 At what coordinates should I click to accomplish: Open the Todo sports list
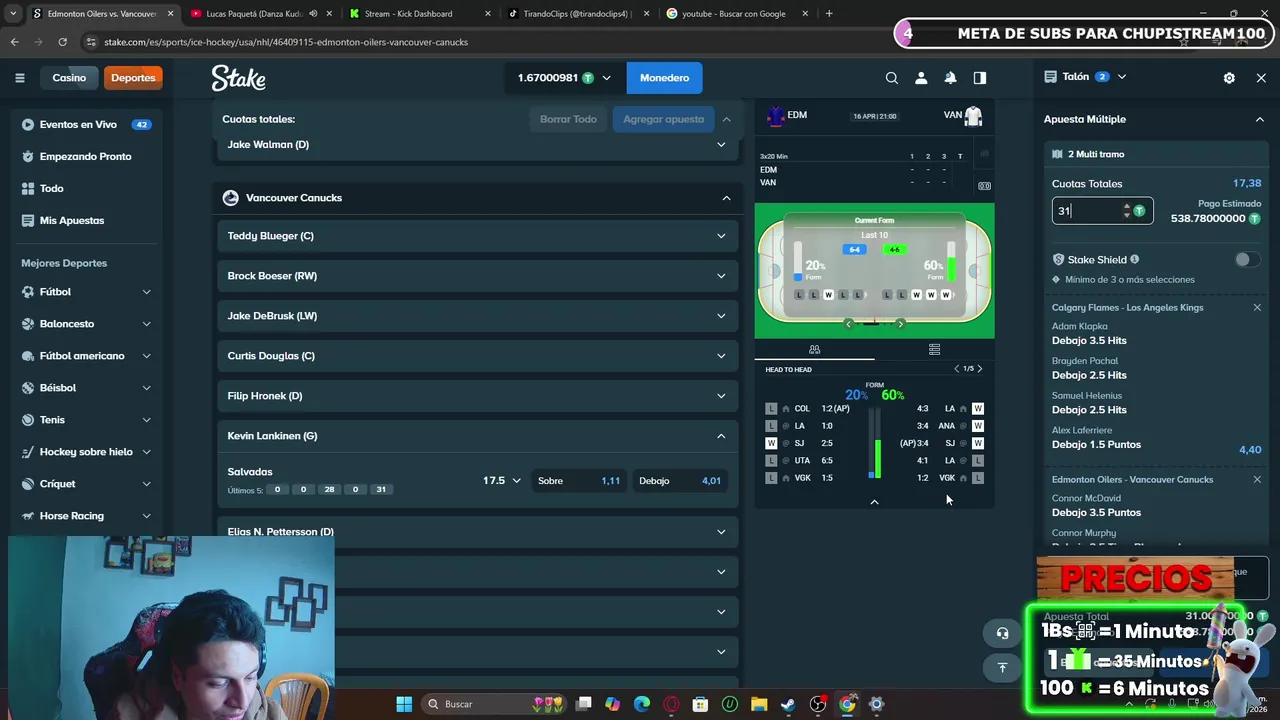86,189
